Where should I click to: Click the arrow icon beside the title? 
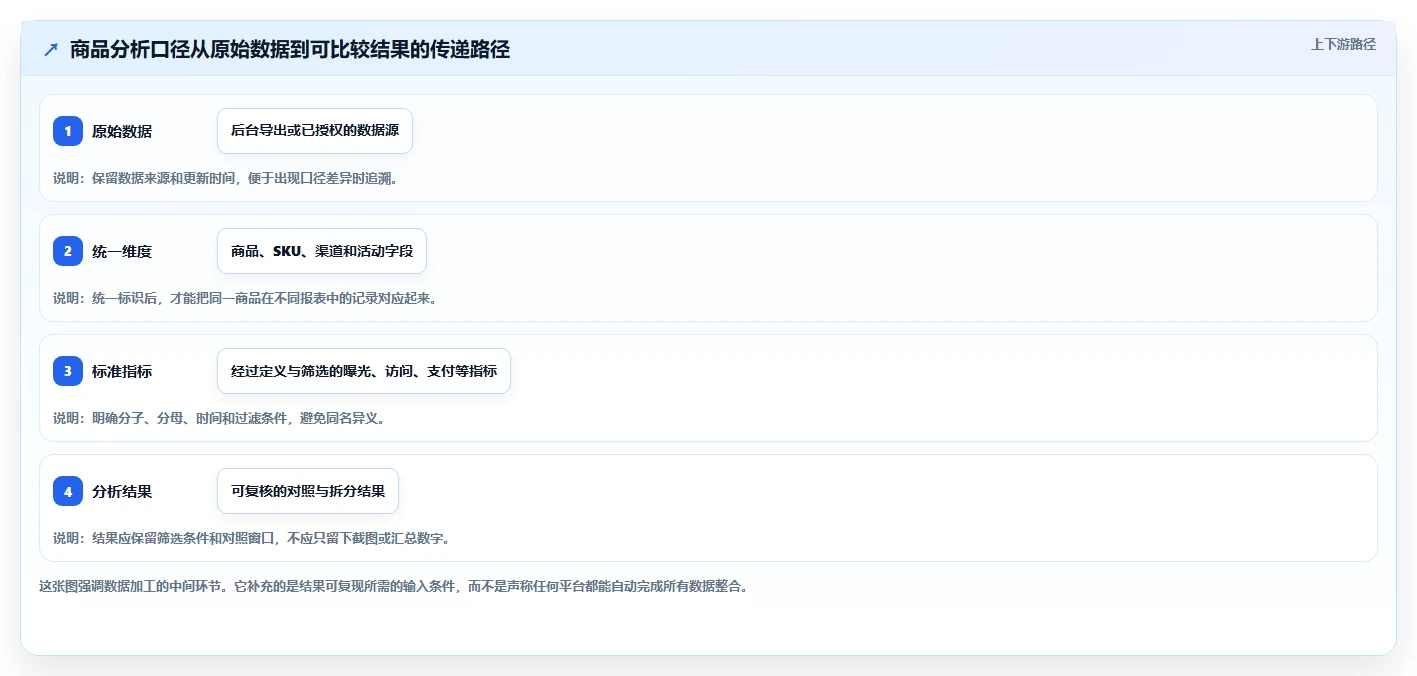pos(51,49)
